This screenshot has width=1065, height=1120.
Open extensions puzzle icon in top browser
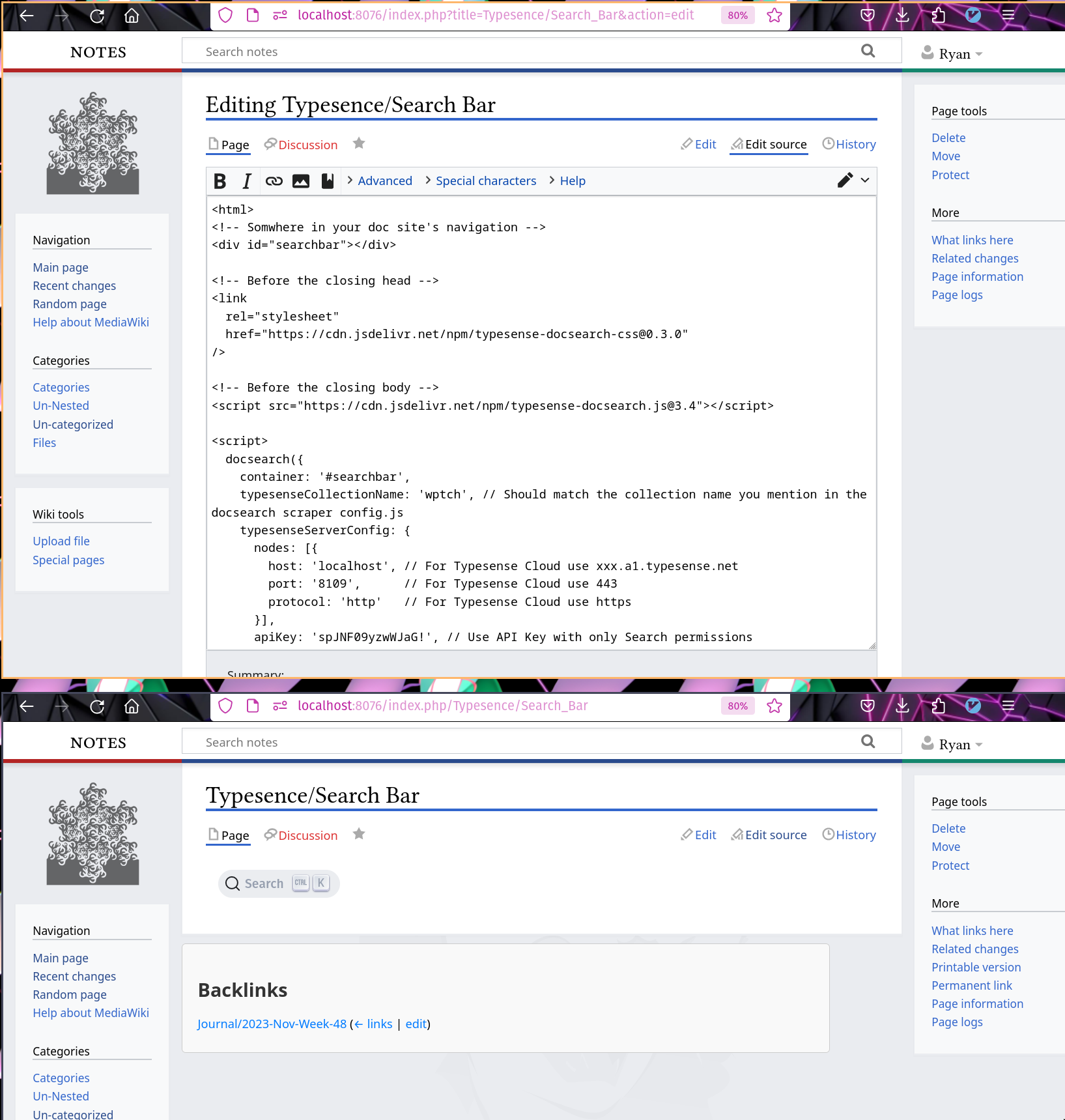click(938, 15)
